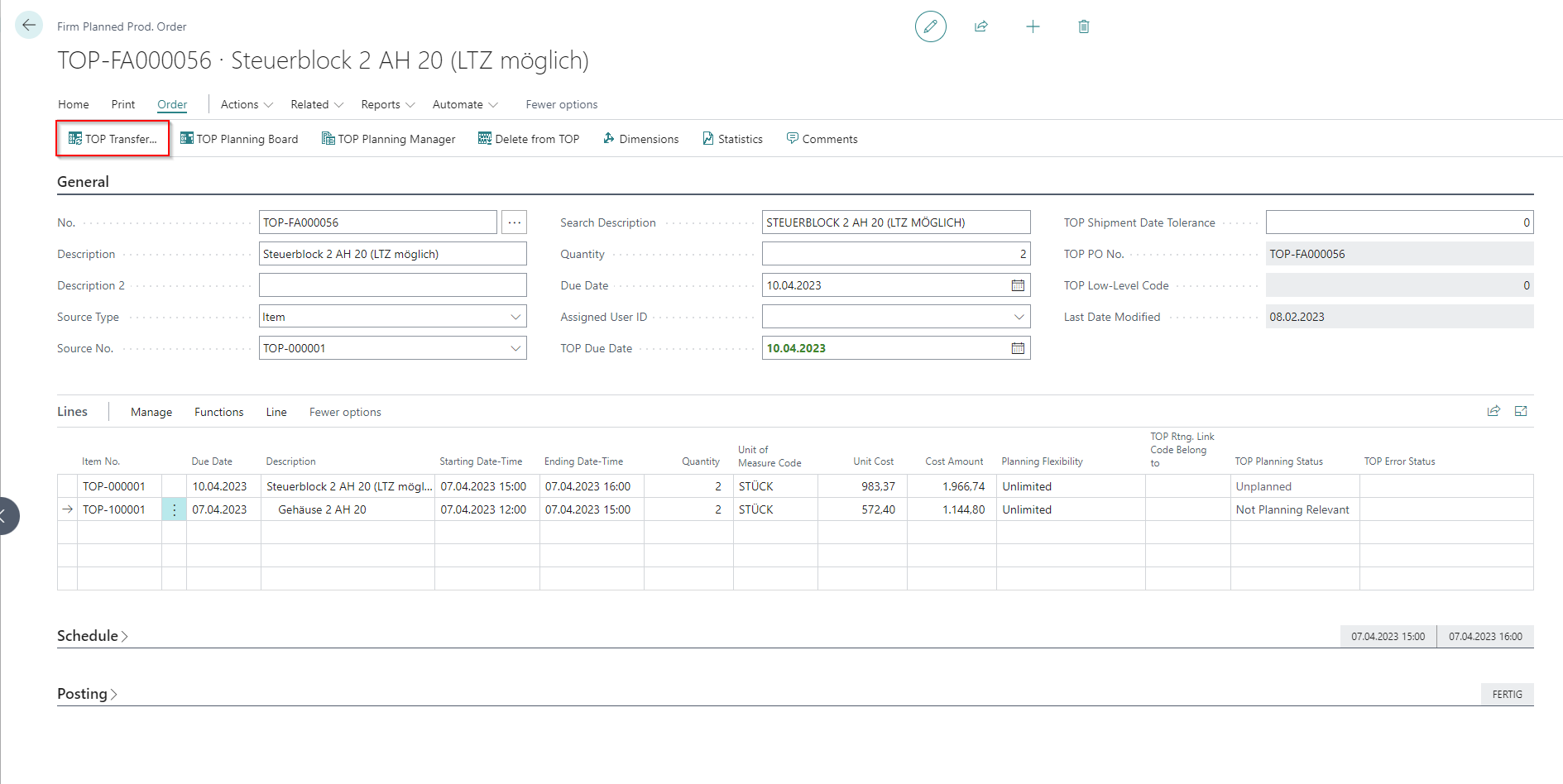Expand Lines section to full screen
Screen dimensions: 1563x784
[1521, 411]
